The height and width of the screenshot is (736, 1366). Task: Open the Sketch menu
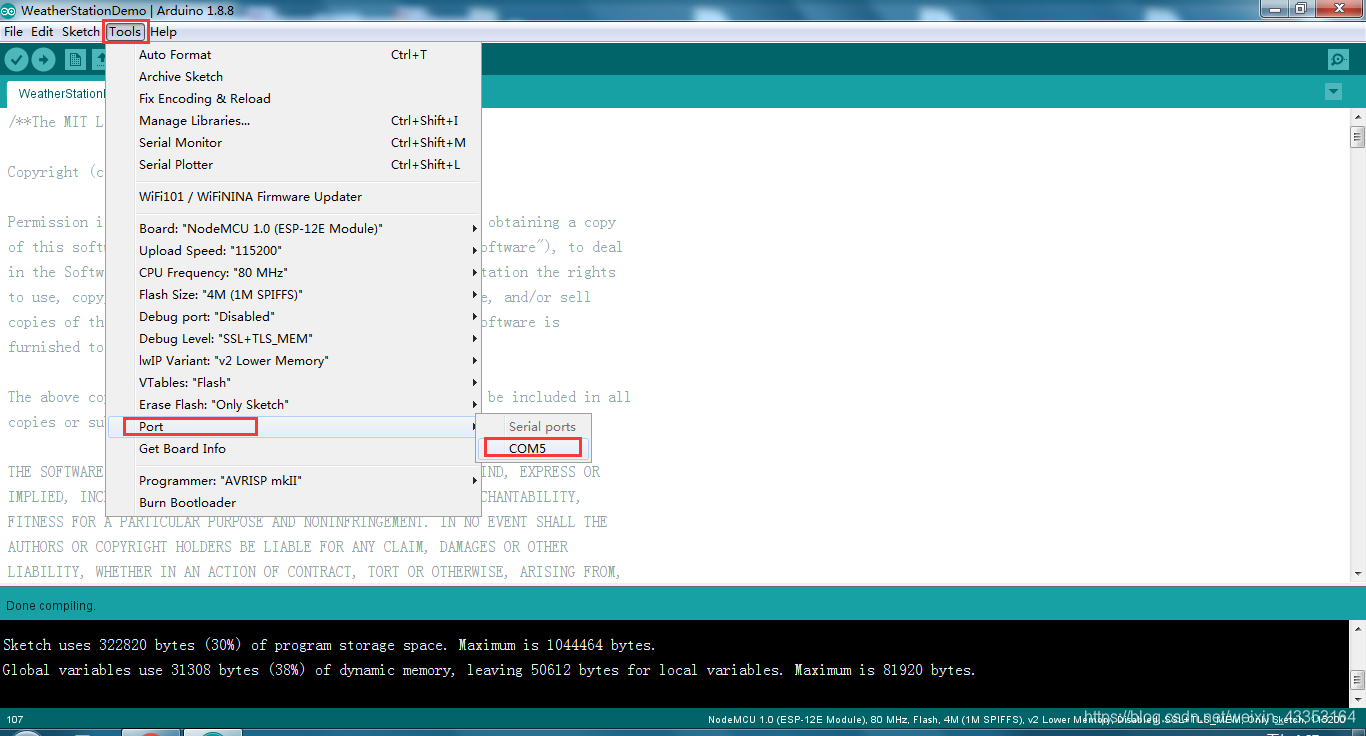[x=81, y=31]
